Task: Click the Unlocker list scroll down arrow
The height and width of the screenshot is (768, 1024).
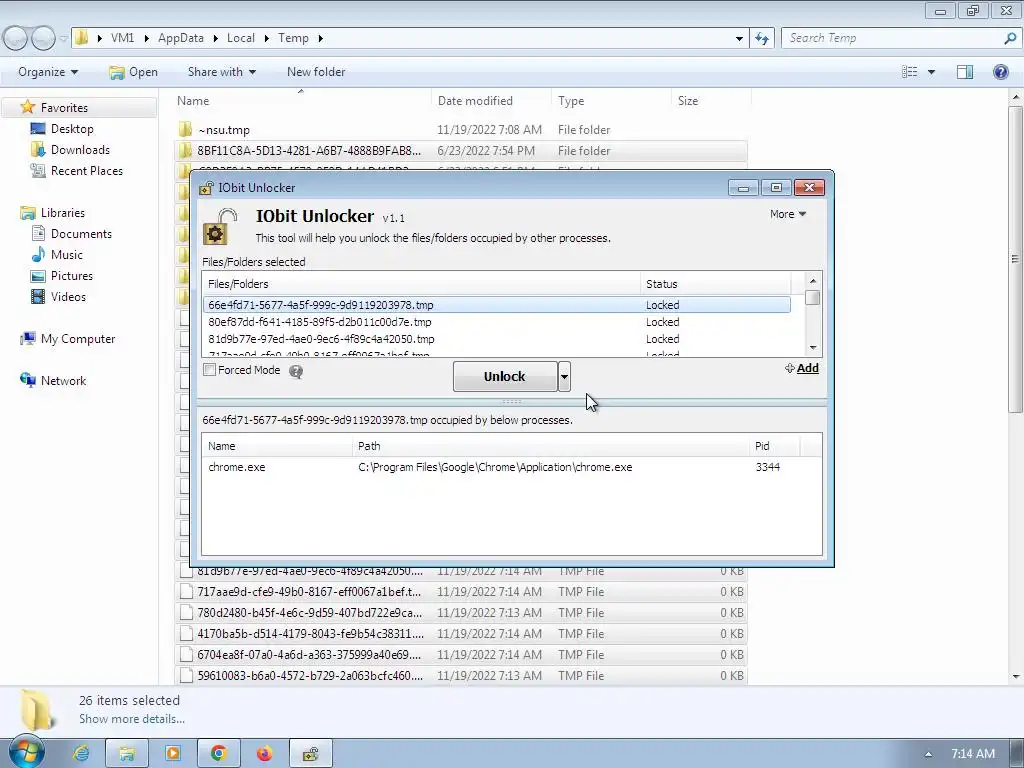Action: pos(813,347)
